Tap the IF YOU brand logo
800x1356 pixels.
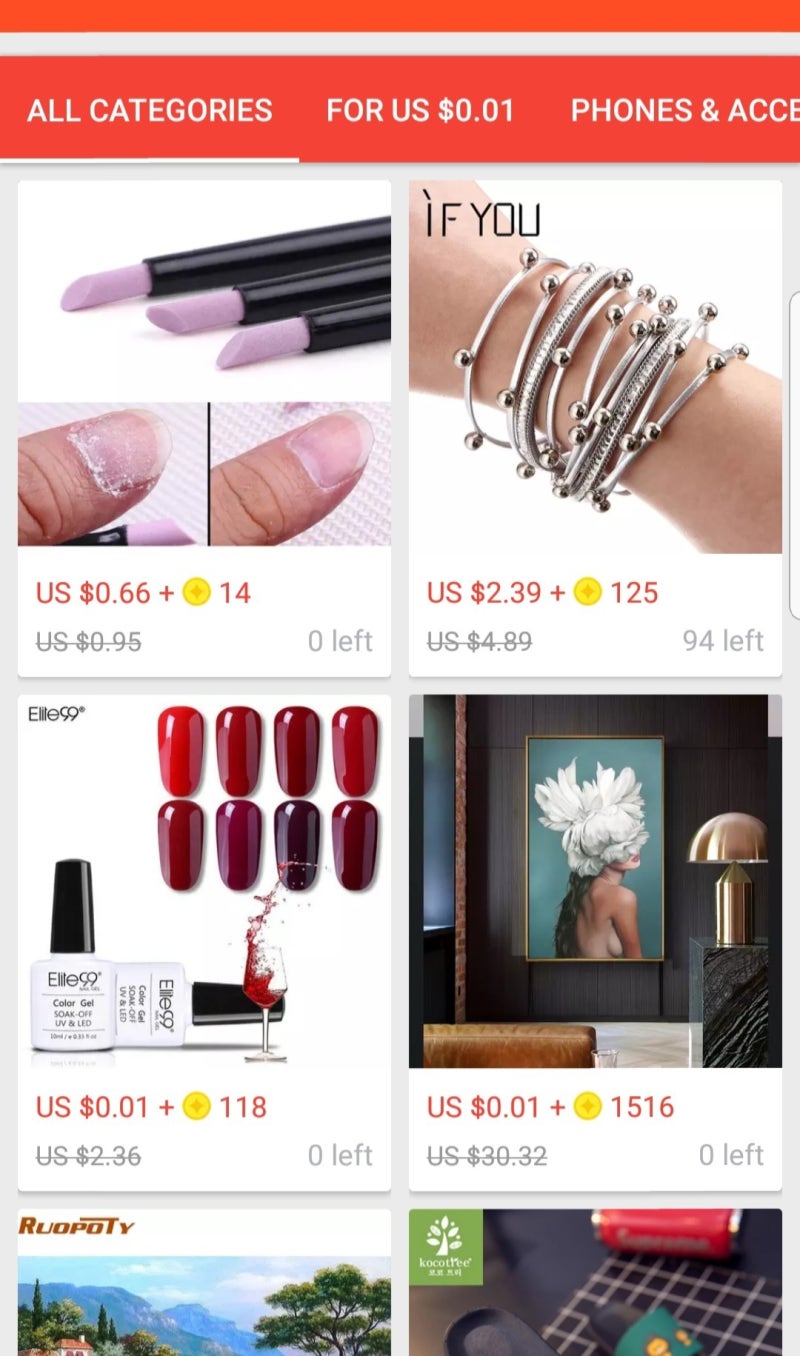481,215
